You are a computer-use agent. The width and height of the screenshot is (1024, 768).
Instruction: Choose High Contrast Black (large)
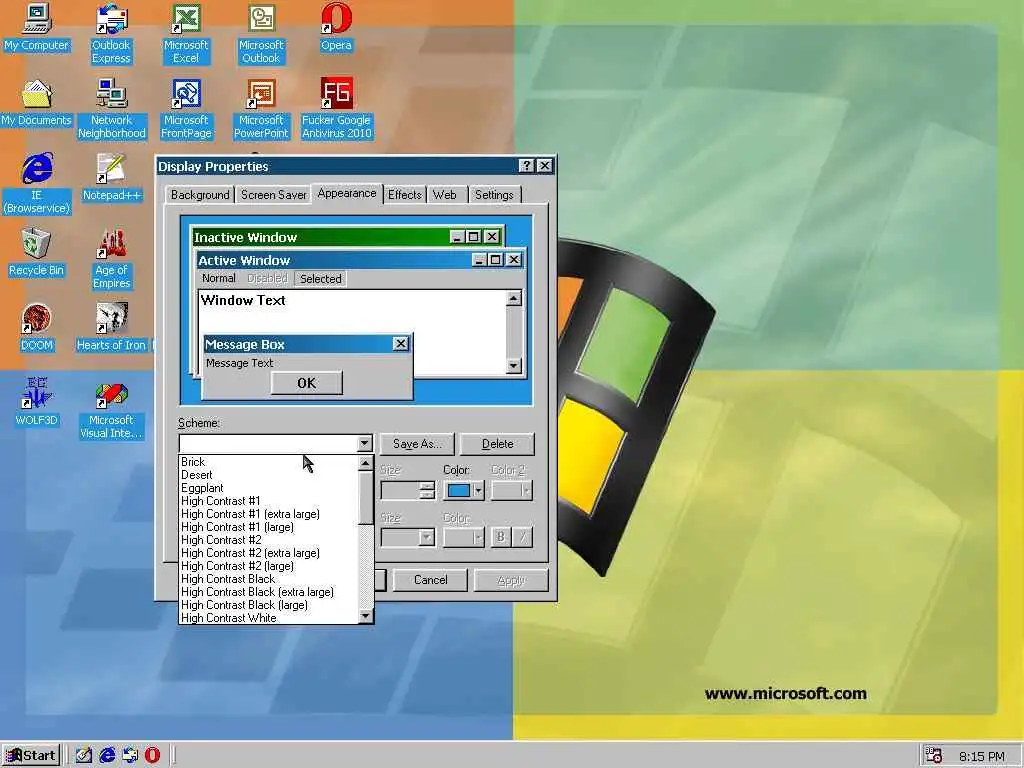point(269,605)
